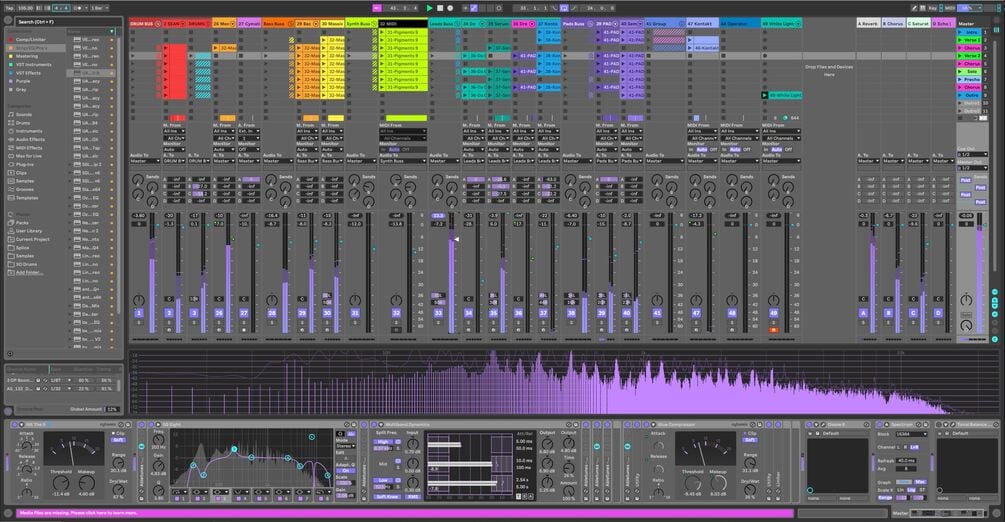Image resolution: width=1005 pixels, height=522 pixels.
Task: Click the Glue Compressor Threshold knob
Action: pyautogui.click(x=693, y=484)
